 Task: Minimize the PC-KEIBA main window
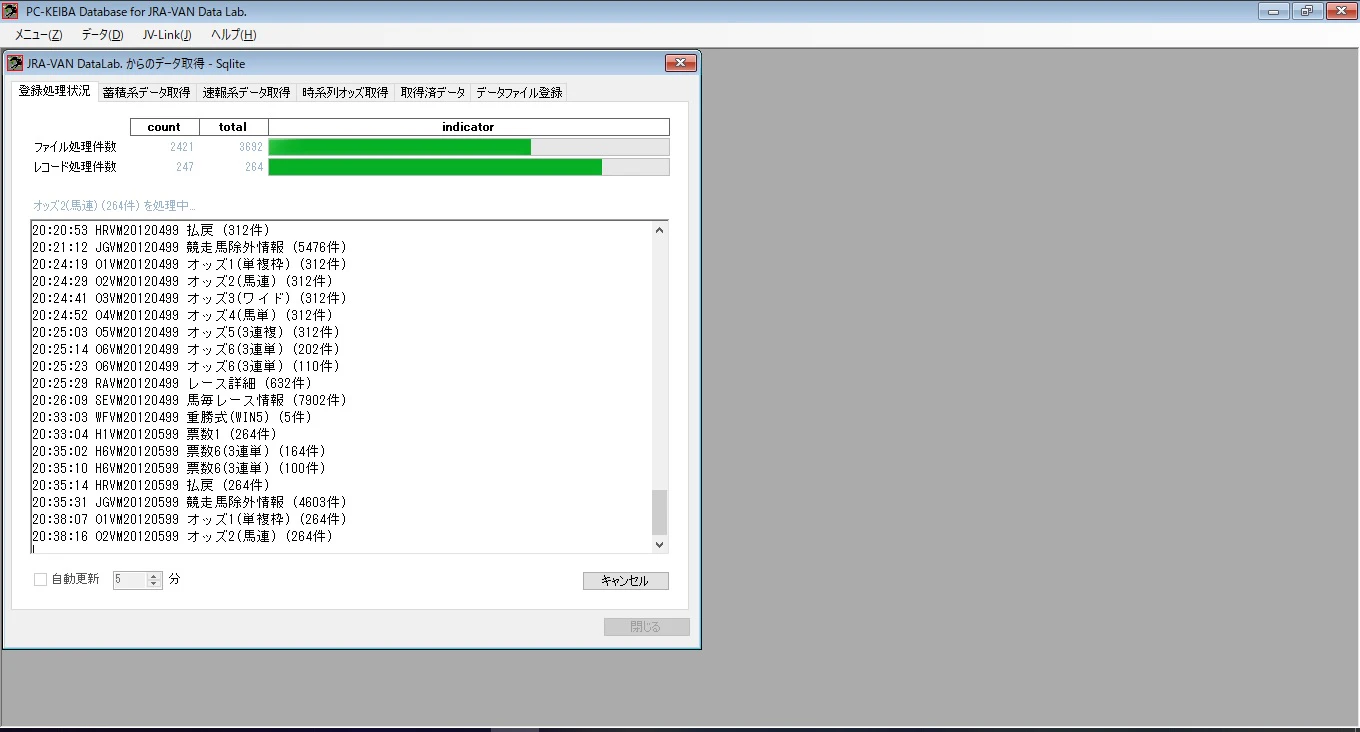pos(1273,11)
